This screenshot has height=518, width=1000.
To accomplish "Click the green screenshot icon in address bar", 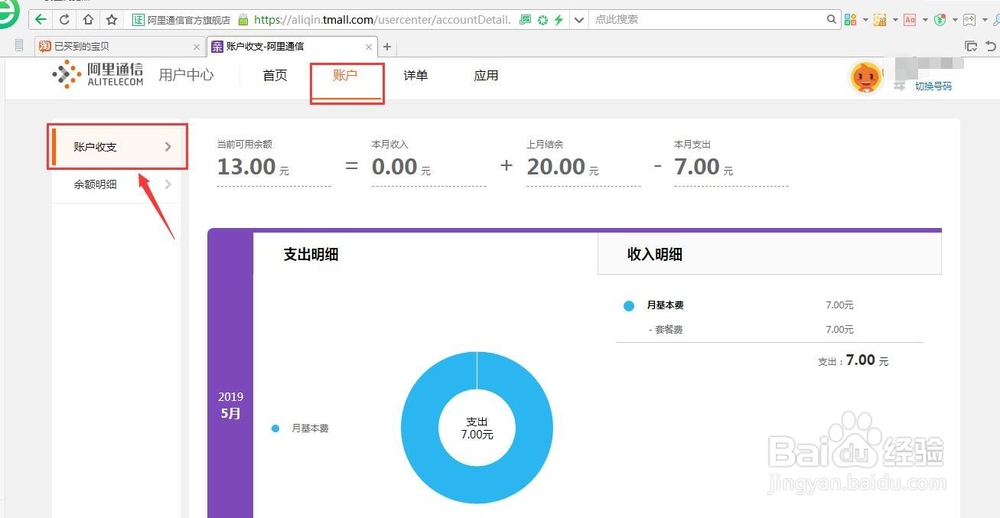I will coord(525,20).
